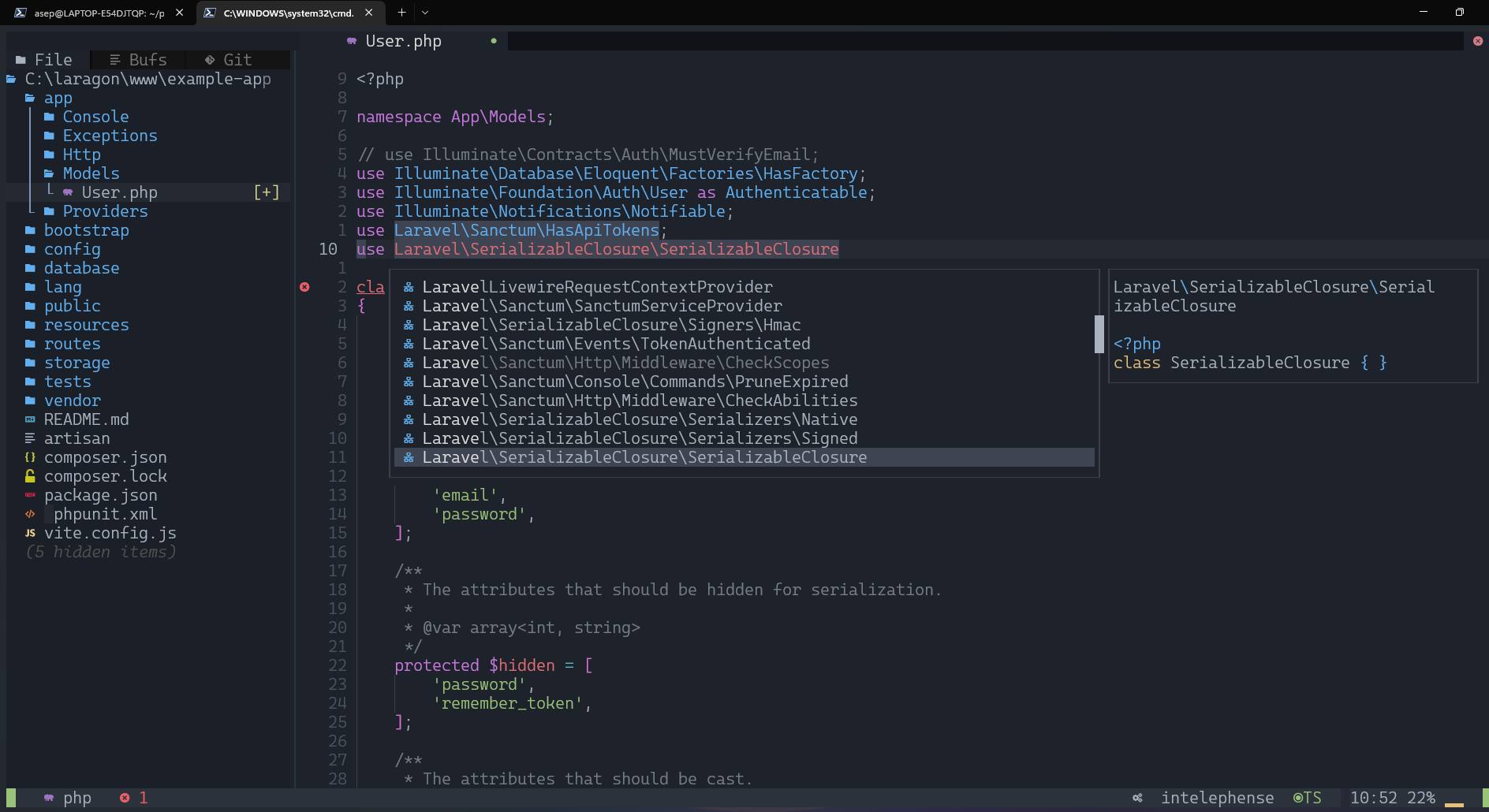Expand the Providers folder

click(x=96, y=211)
